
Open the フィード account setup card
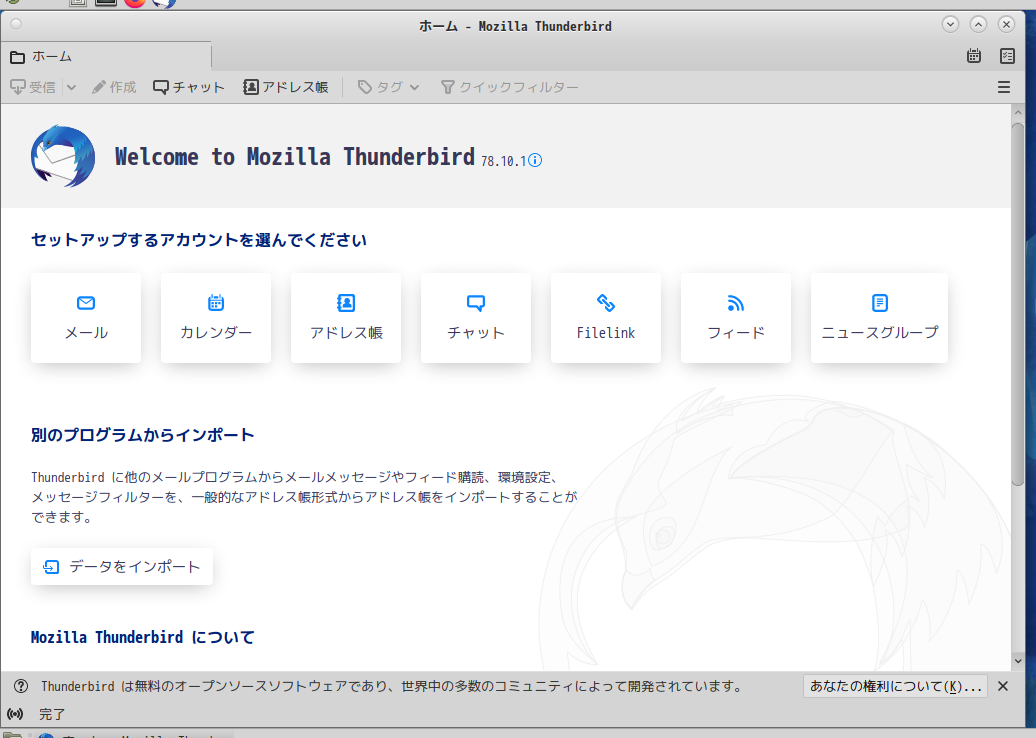click(x=736, y=318)
